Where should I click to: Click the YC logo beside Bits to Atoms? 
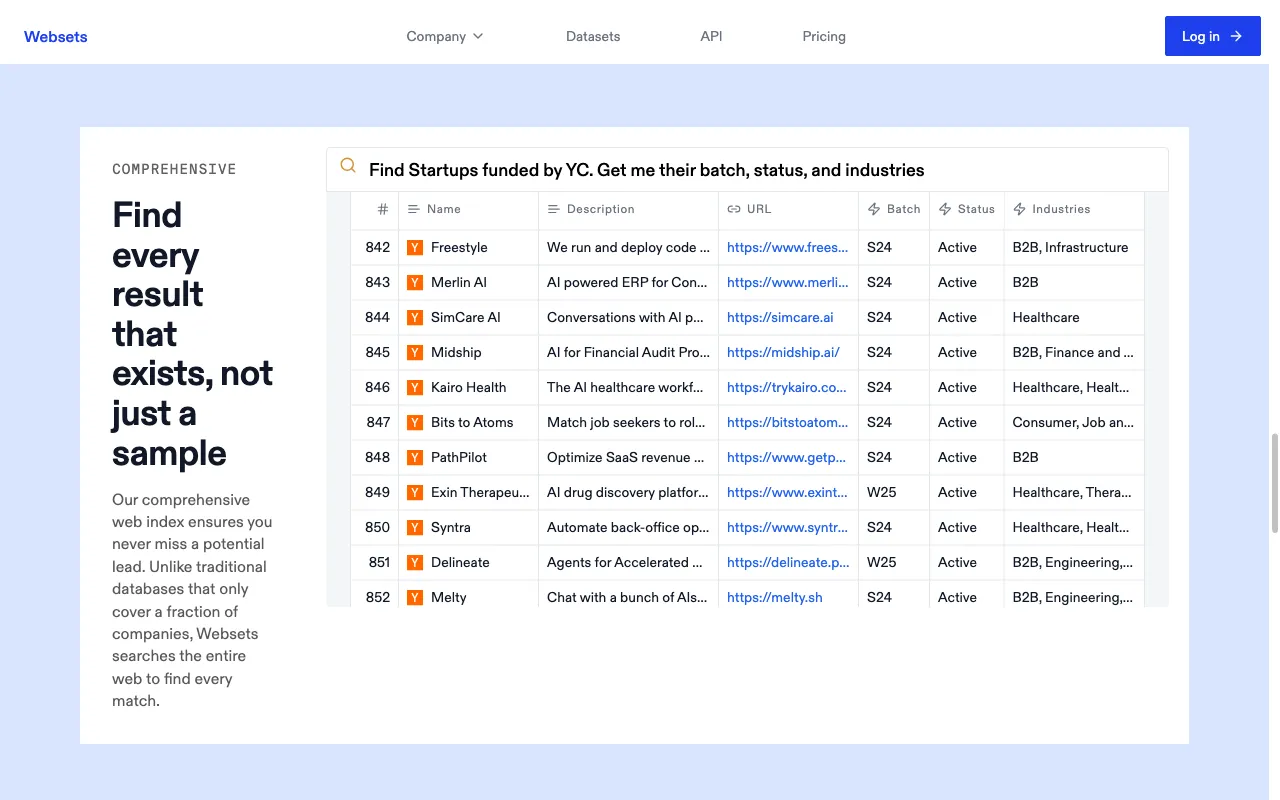pyautogui.click(x=415, y=422)
